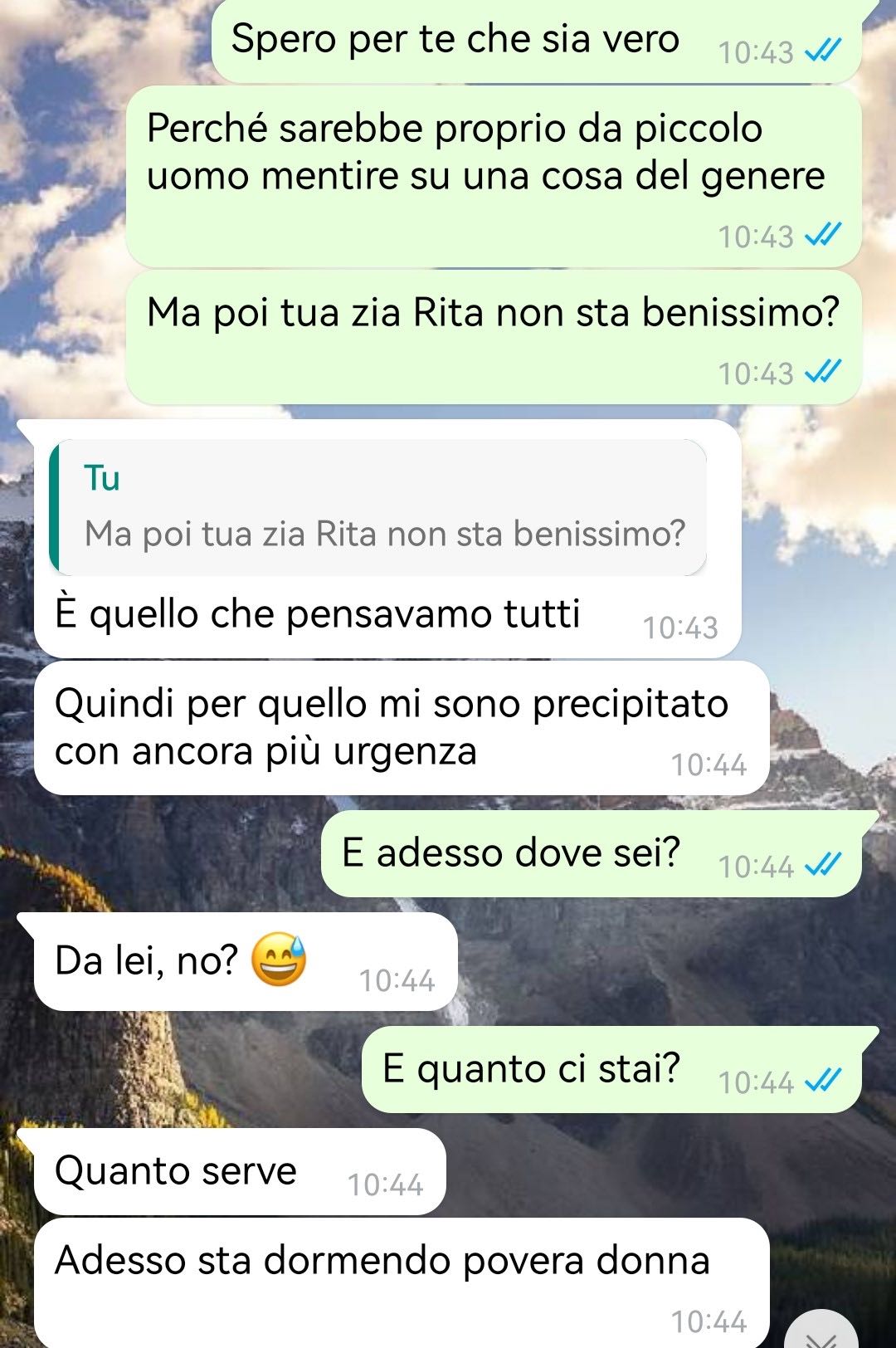Viewport: 896px width, 1348px height.
Task: Tap the double check on 'Perché sarebbe proprio' message
Action: point(823,235)
